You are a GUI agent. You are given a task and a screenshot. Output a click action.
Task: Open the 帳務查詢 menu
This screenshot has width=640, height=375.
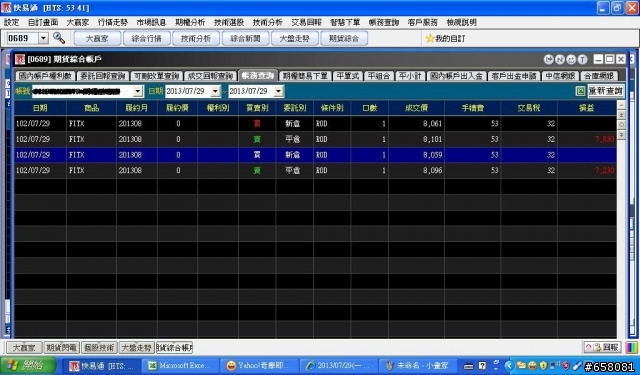[384, 22]
